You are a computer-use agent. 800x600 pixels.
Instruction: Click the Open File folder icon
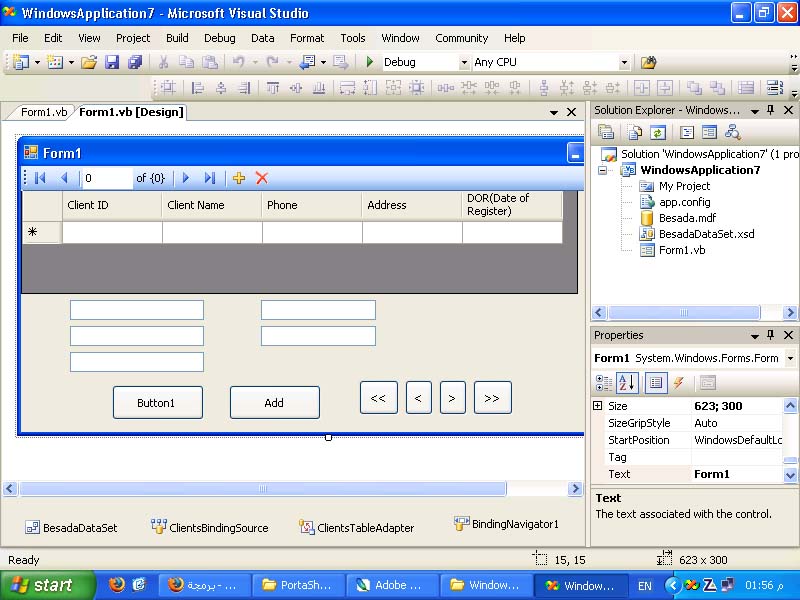(89, 62)
